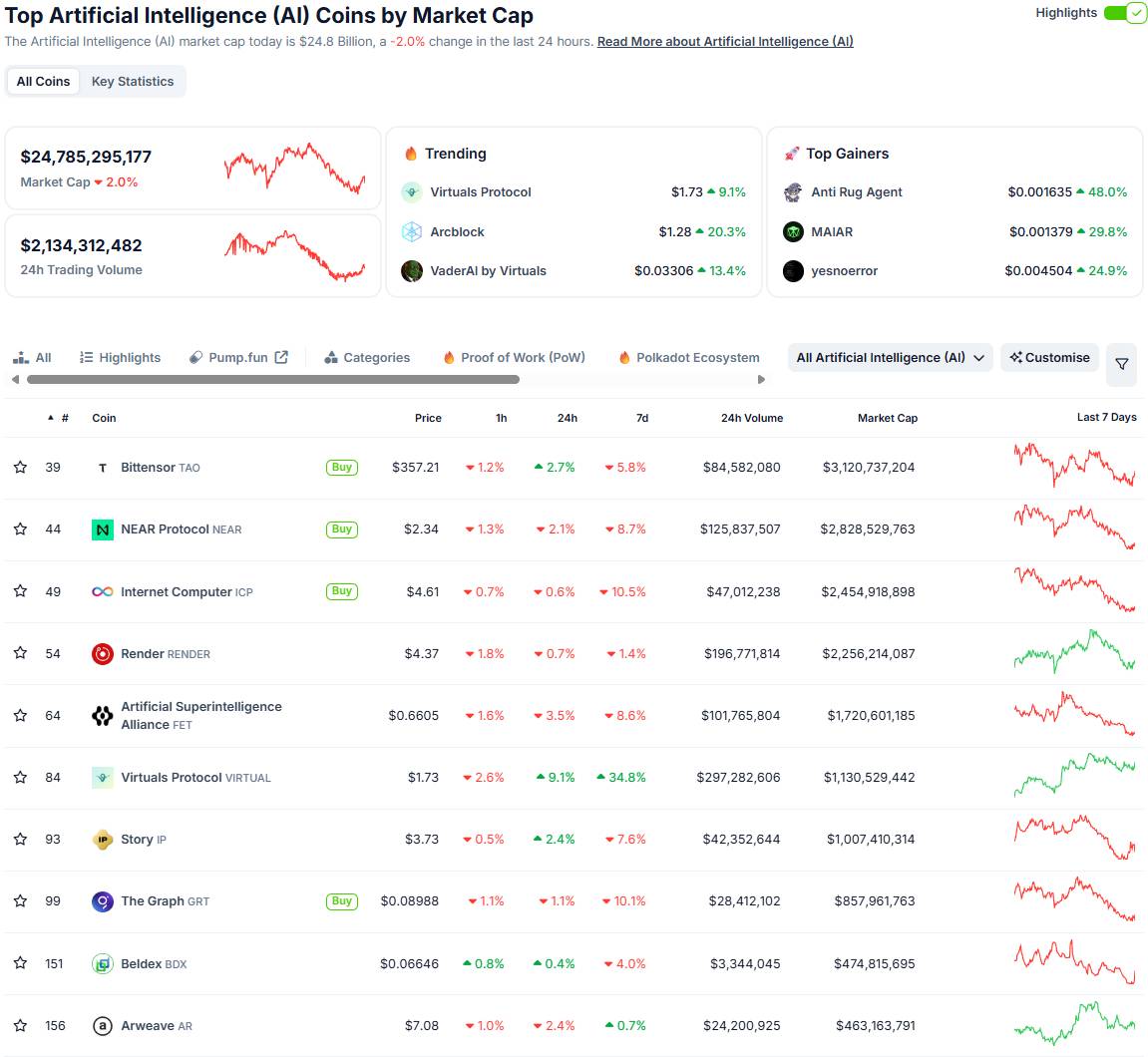Sort table by Coin name column

(x=104, y=418)
